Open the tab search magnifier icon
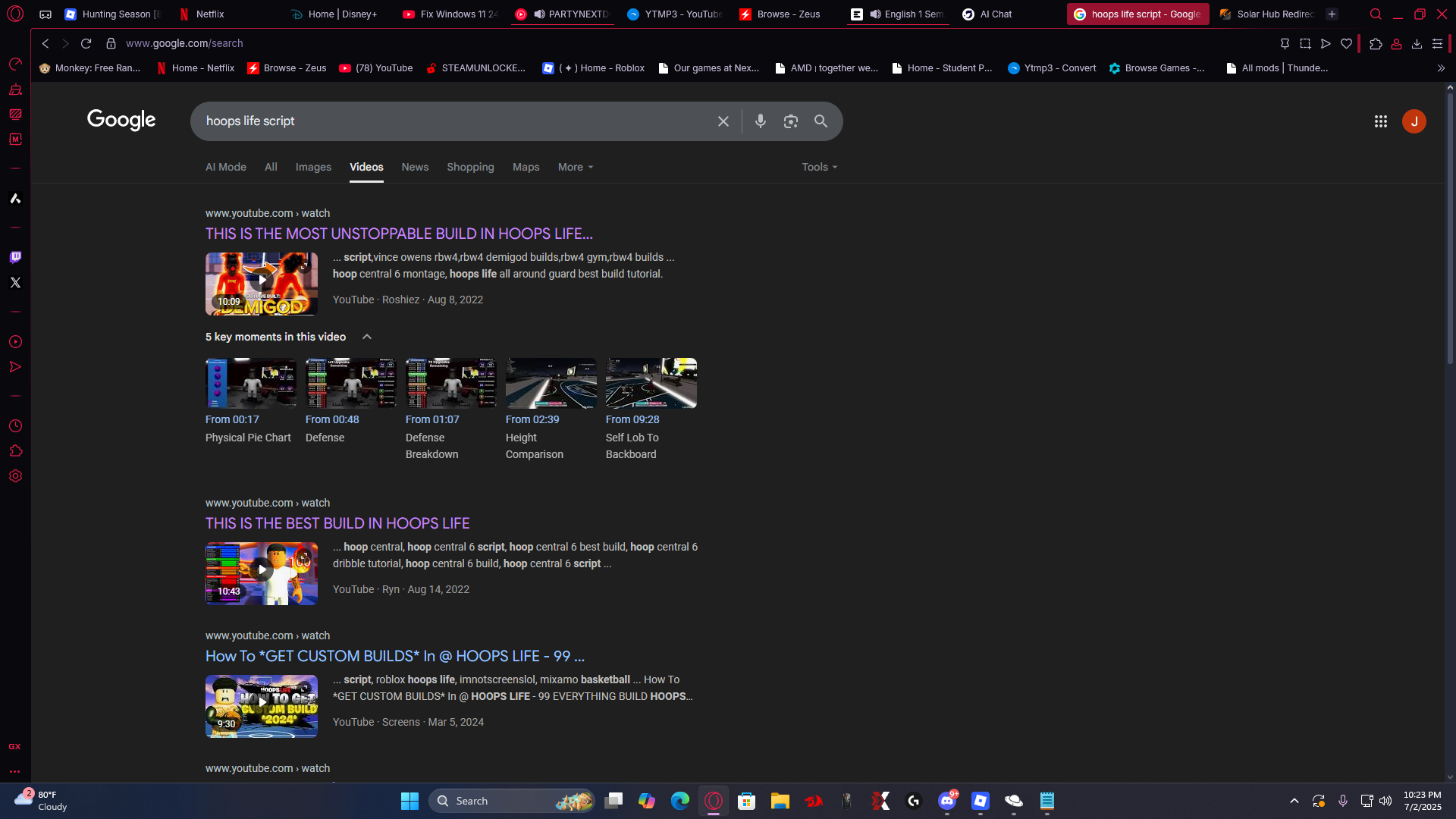Viewport: 1456px width, 819px height. tap(1376, 14)
